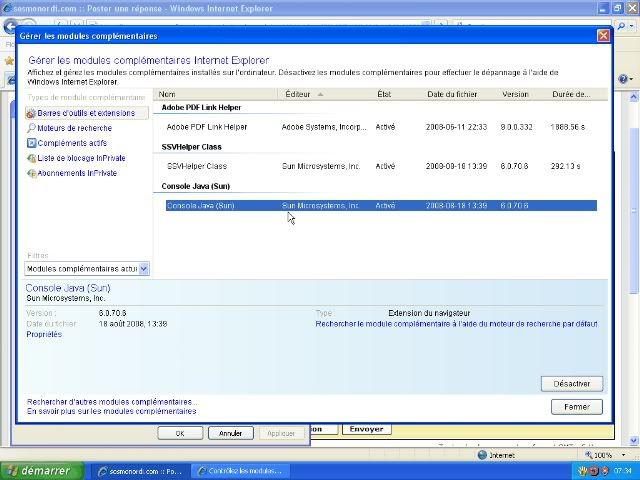Close the Gérer les modules complémentaires dialog

coord(603,36)
